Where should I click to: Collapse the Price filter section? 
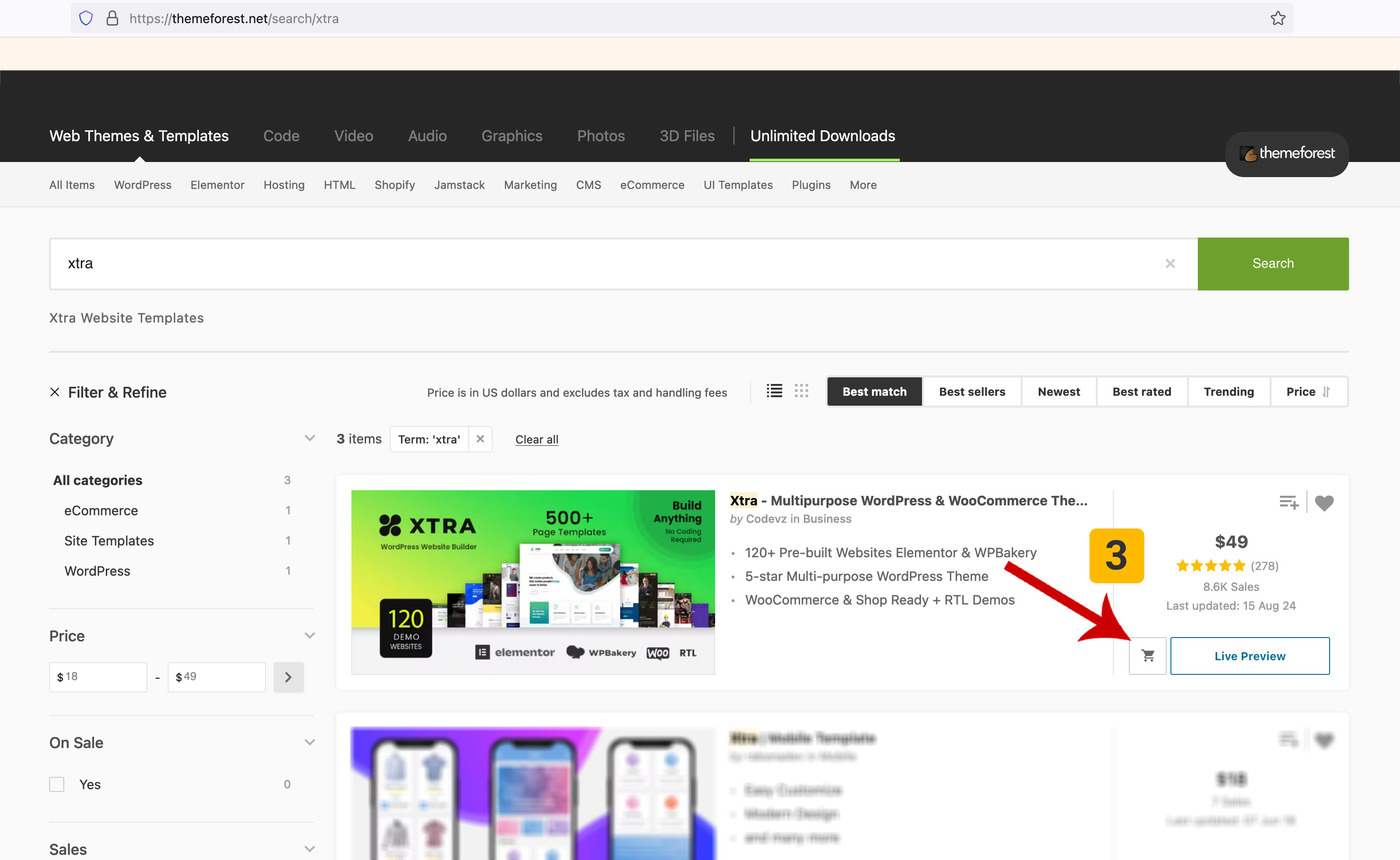tap(309, 636)
